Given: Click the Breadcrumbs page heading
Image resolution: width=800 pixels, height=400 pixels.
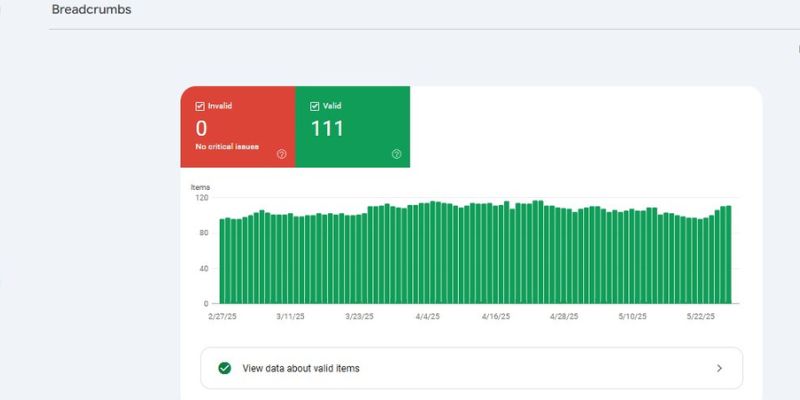Looking at the screenshot, I should coord(92,10).
